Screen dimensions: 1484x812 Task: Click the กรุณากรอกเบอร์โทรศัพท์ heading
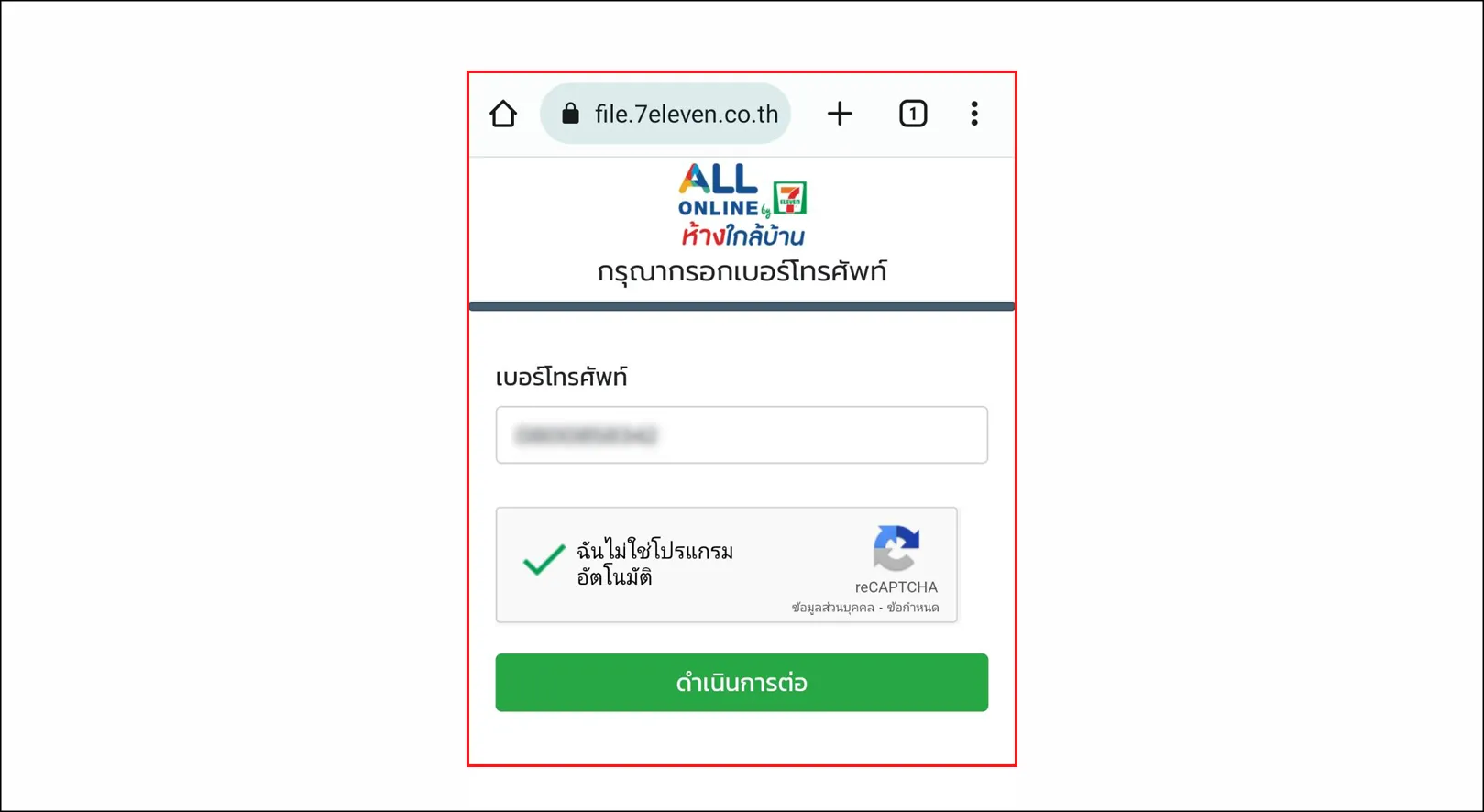pos(742,272)
